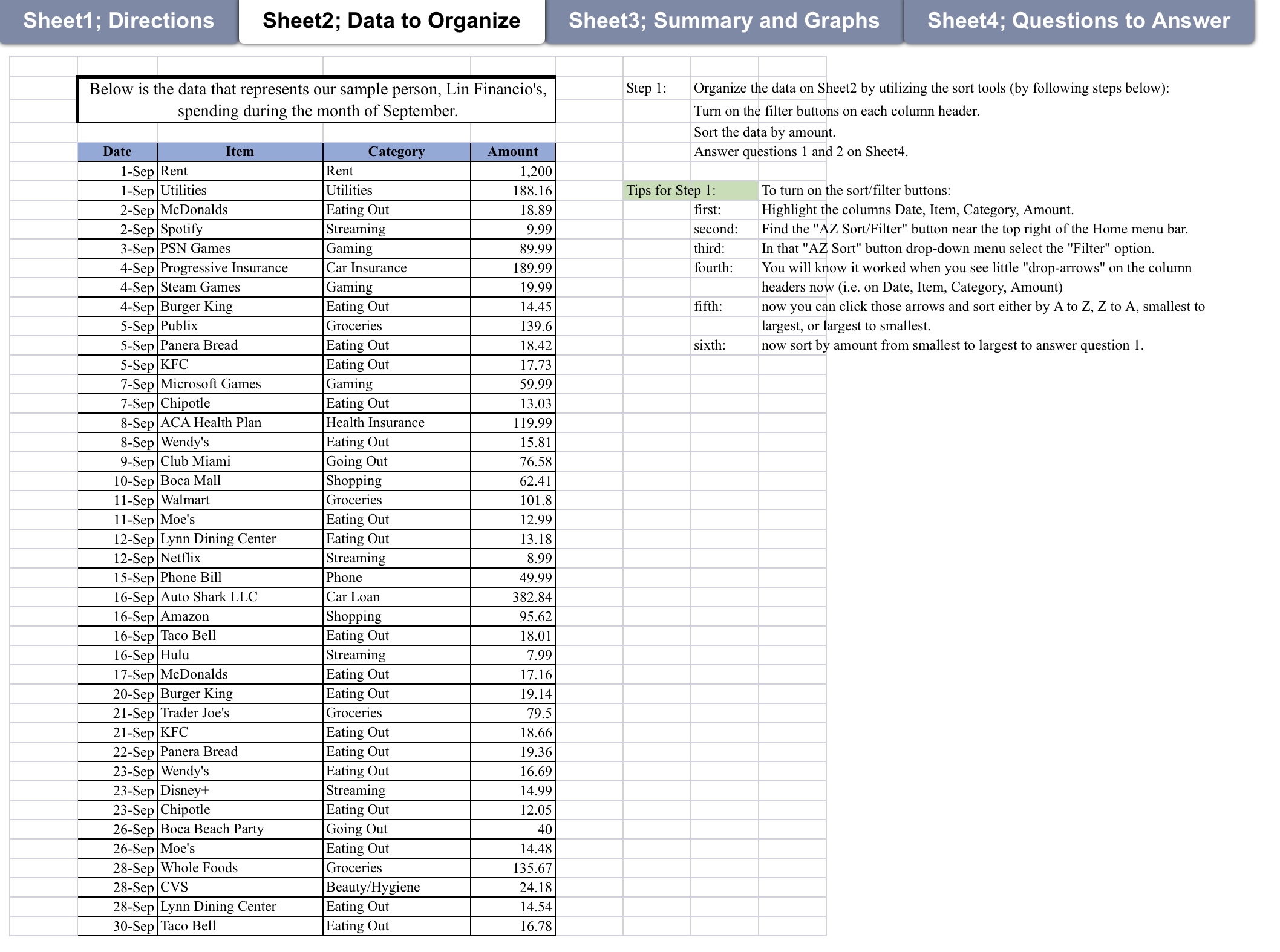Click the spending description header box

(317, 99)
